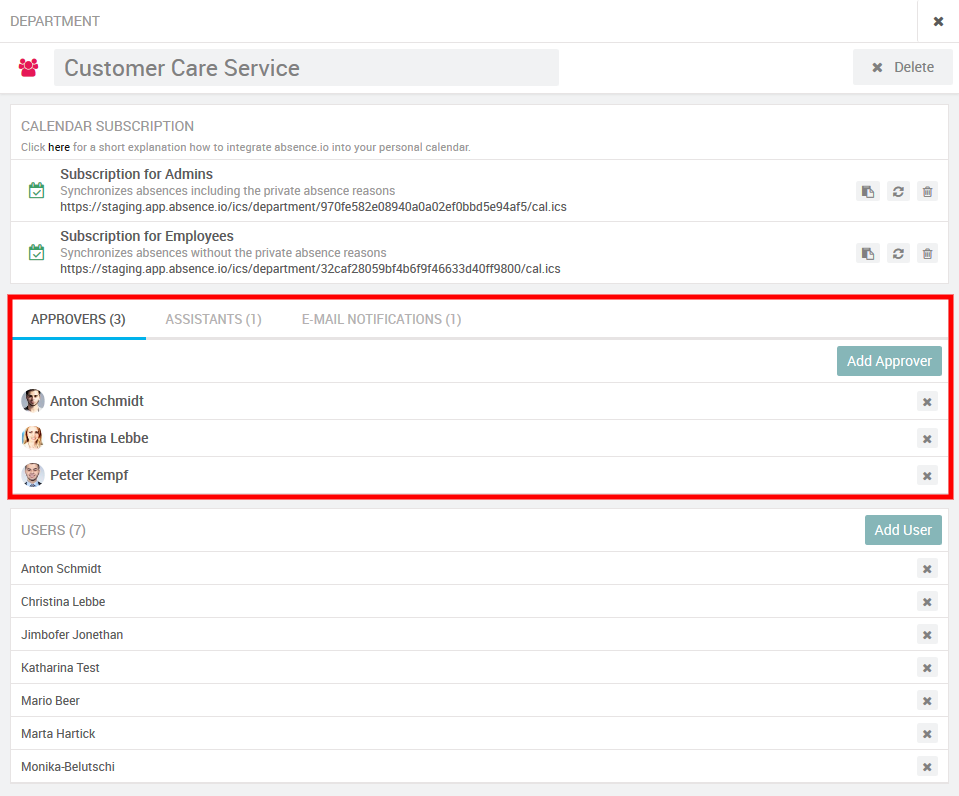Remove Monika-Belutschi from department users
Viewport: 959px width, 796px height.
[x=927, y=767]
